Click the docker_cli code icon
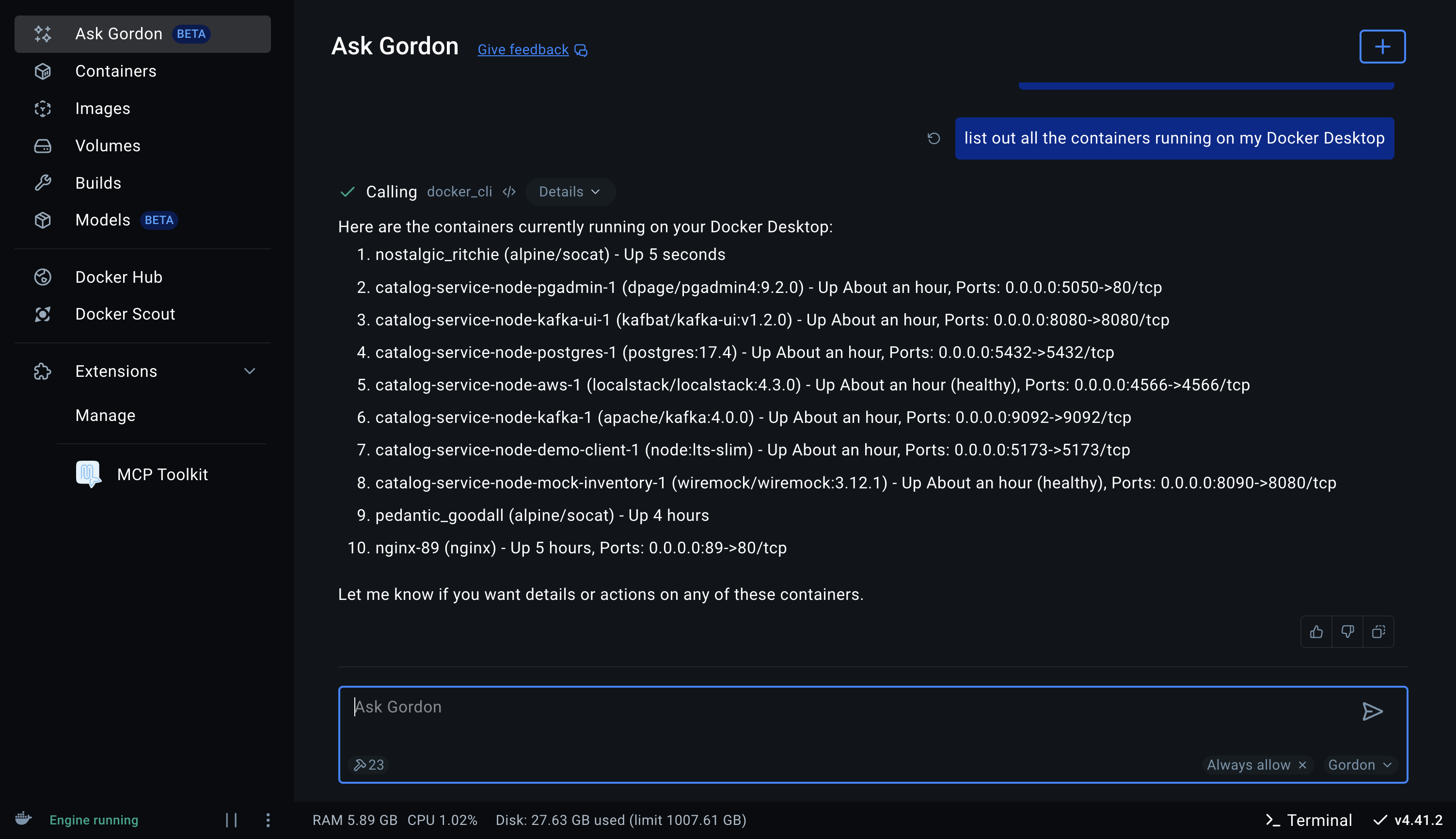Screen dimensions: 1456x839 pyautogui.click(x=509, y=192)
